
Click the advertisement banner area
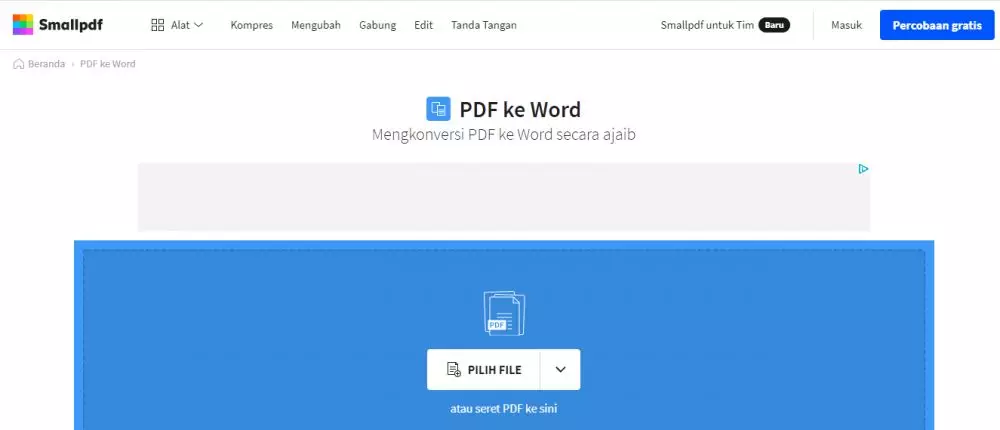pos(504,196)
